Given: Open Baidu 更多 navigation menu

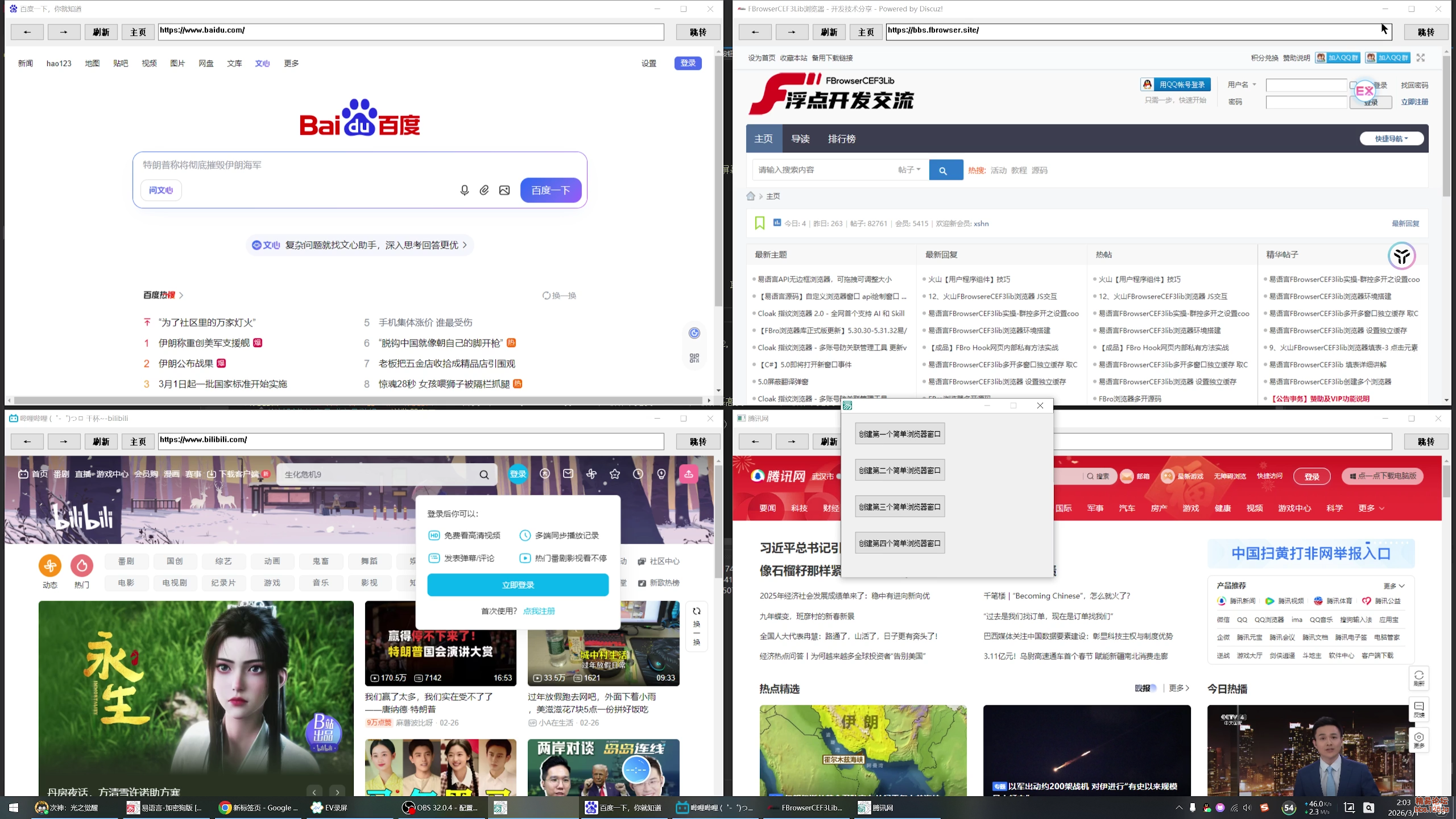Looking at the screenshot, I should tap(291, 63).
